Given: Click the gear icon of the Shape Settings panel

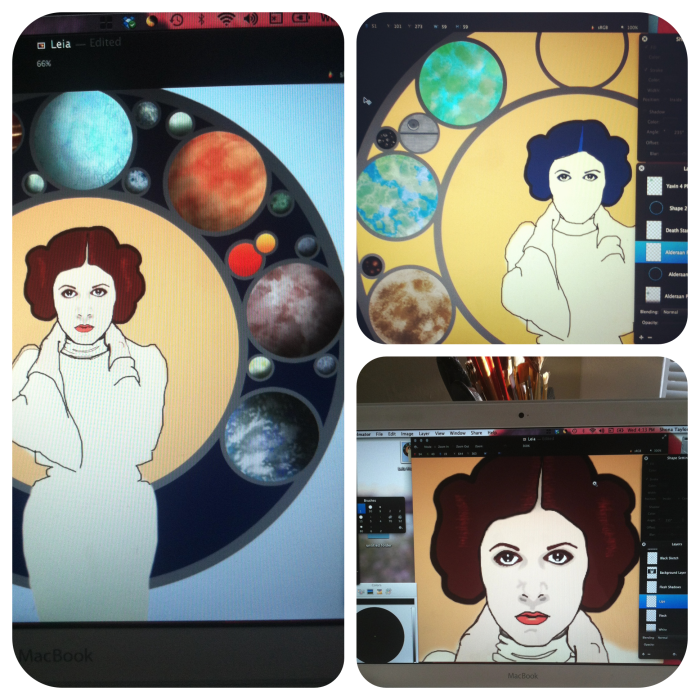Looking at the screenshot, I should point(646,458).
